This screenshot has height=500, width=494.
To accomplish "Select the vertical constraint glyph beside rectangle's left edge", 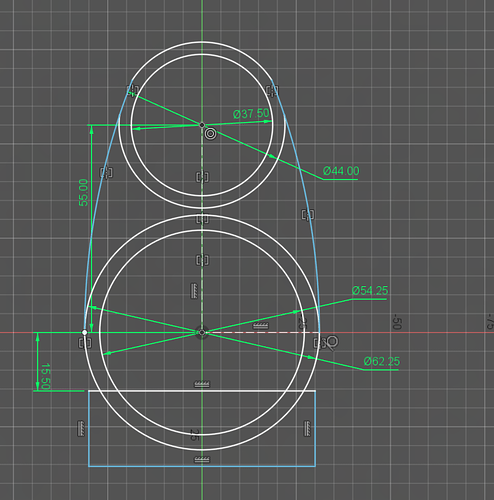I will pos(81,429).
